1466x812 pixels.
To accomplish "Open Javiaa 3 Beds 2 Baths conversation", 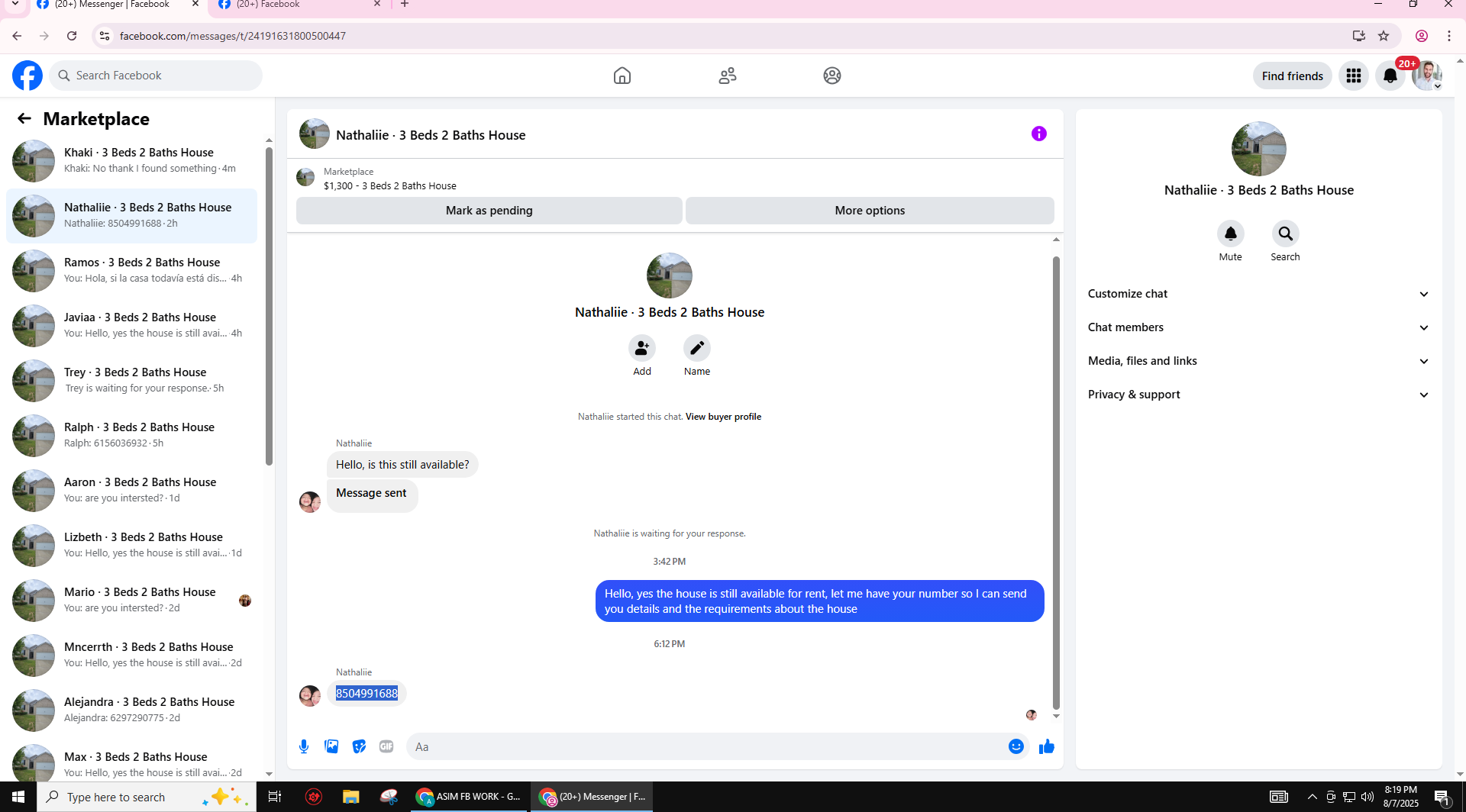I will pos(131,325).
